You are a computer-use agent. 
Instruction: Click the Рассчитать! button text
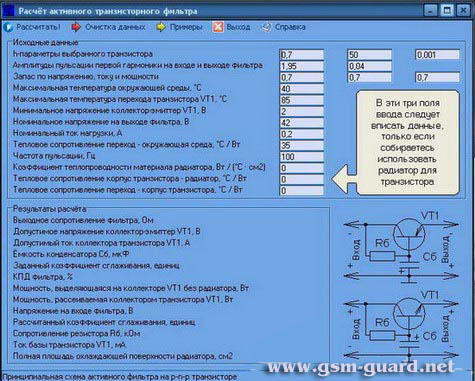tap(38, 27)
